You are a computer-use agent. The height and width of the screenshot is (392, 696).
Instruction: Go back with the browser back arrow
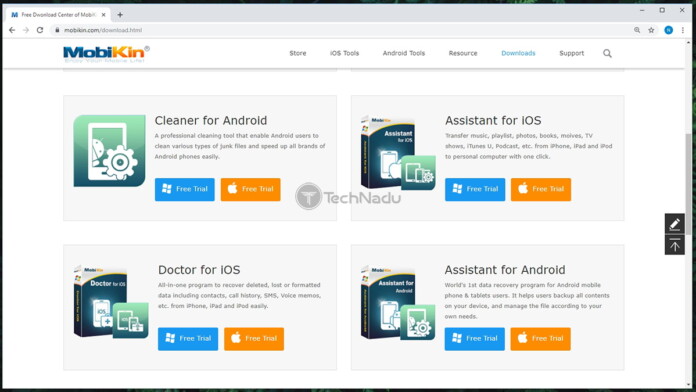click(12, 30)
